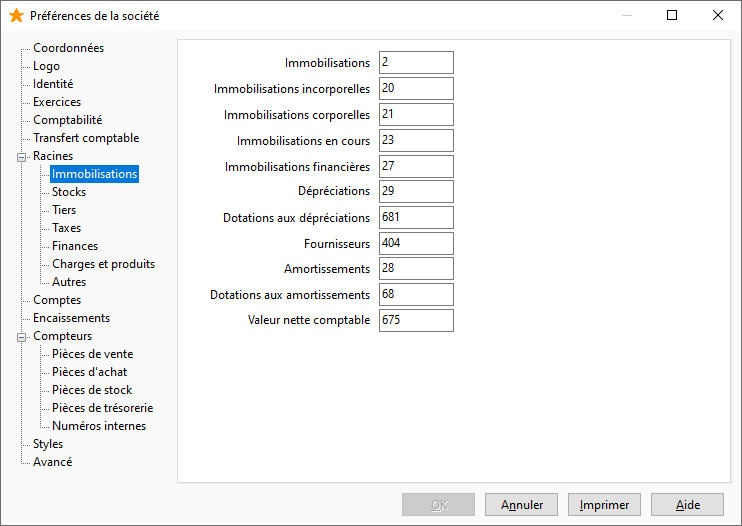
Task: Select Numéros internes item
Action: point(99,426)
